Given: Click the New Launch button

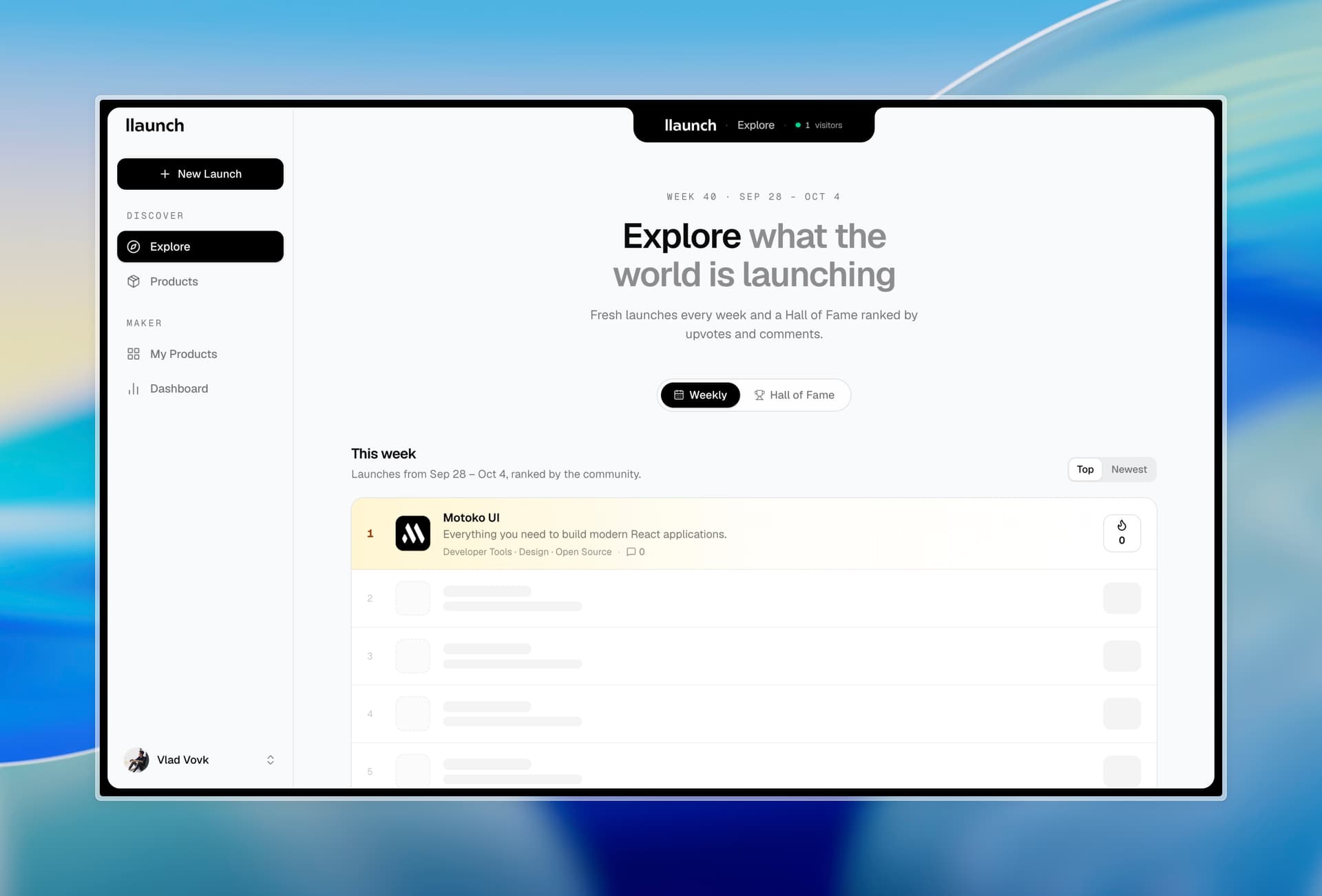Looking at the screenshot, I should click(x=200, y=174).
